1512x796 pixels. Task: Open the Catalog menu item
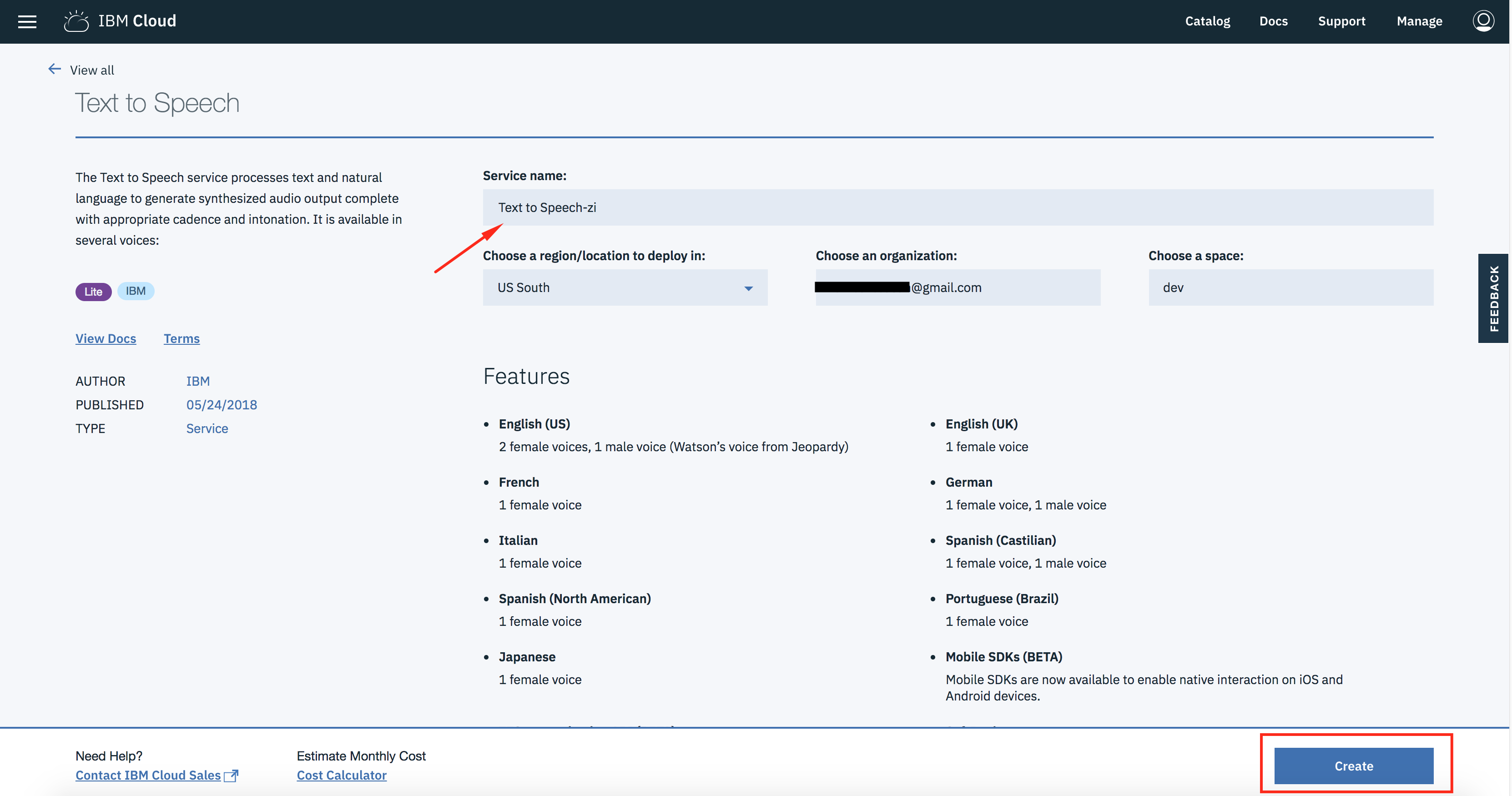pyautogui.click(x=1207, y=21)
